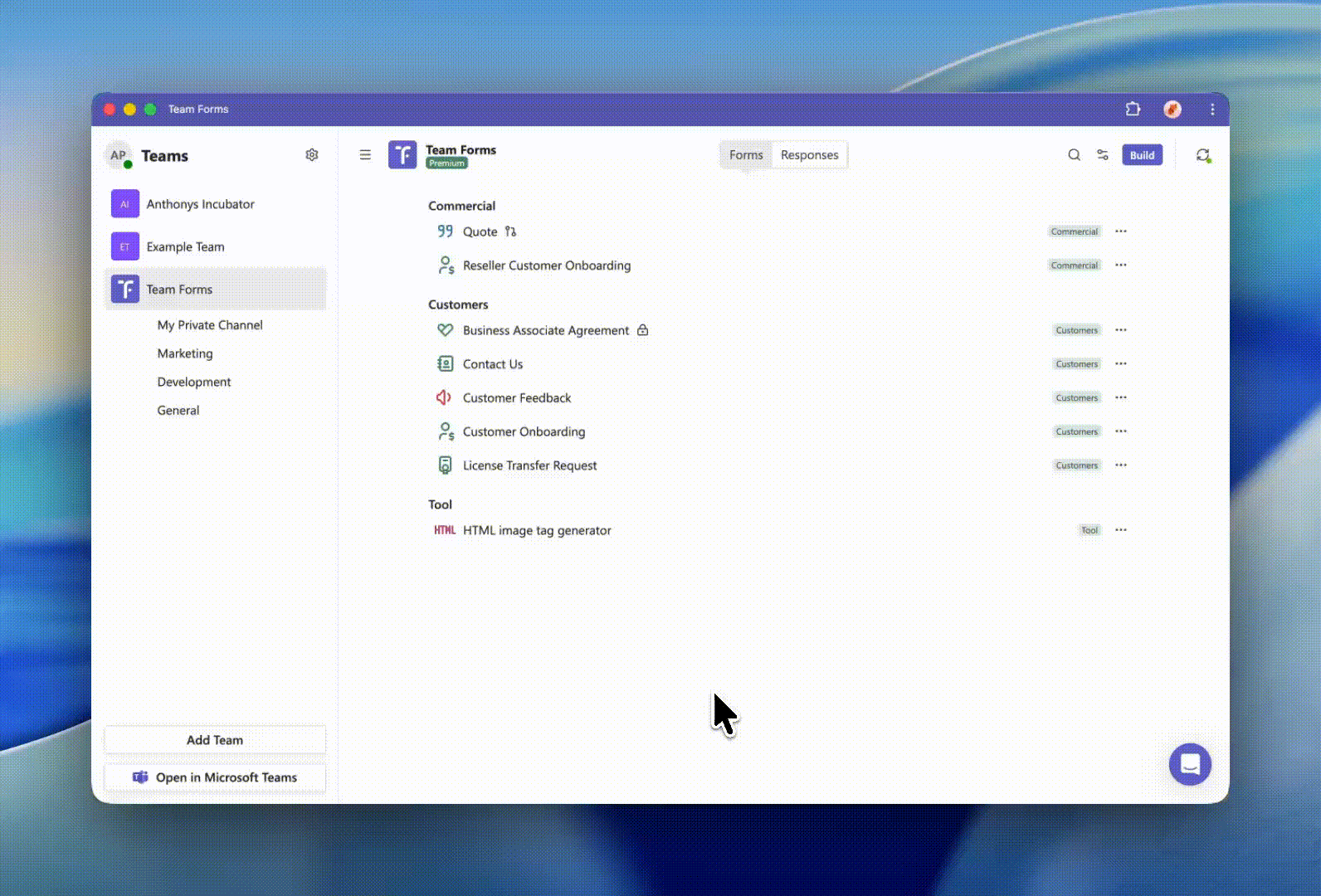
Task: Click Open in Microsoft Teams button
Action: [215, 777]
